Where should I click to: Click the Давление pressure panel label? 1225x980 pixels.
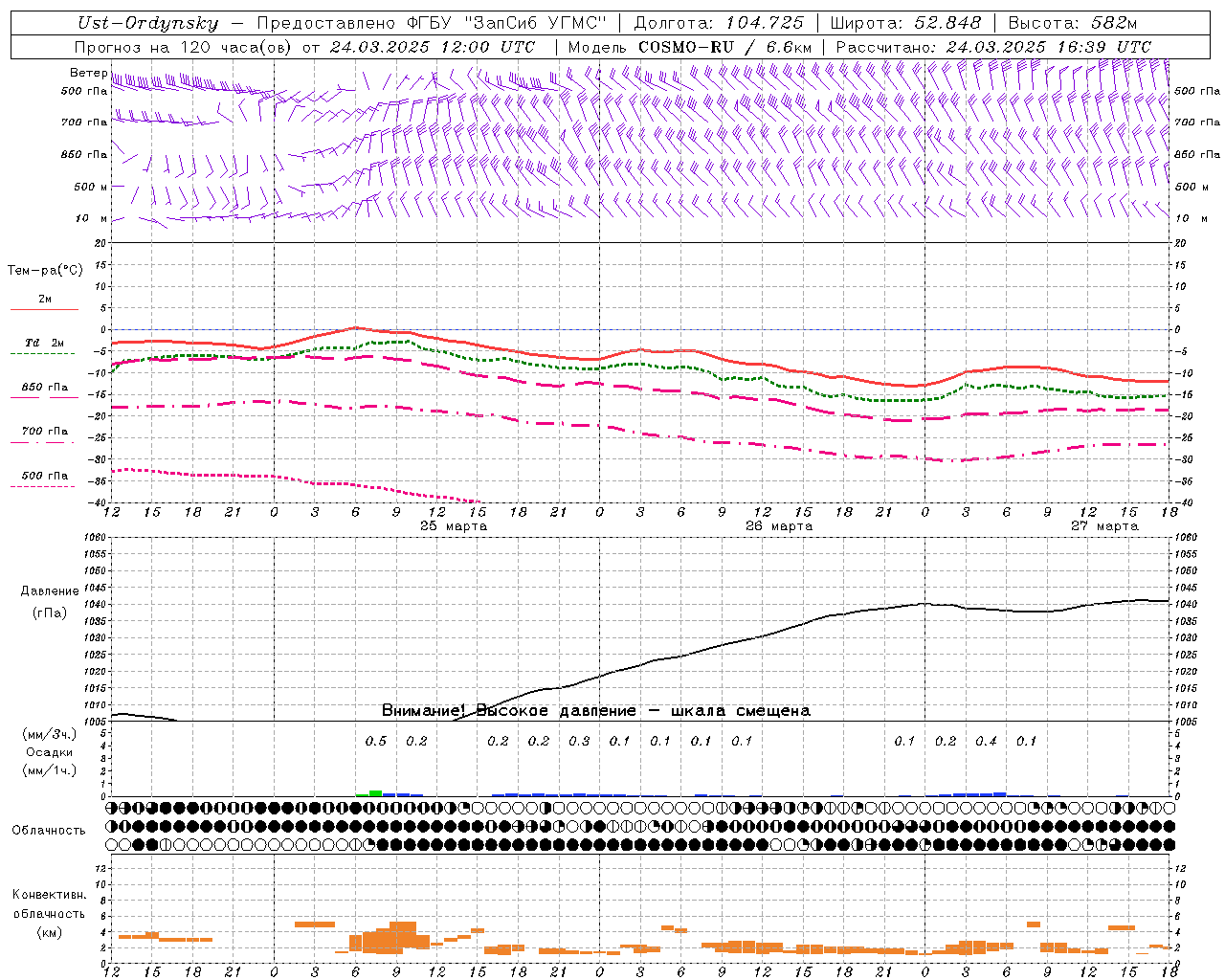48,591
